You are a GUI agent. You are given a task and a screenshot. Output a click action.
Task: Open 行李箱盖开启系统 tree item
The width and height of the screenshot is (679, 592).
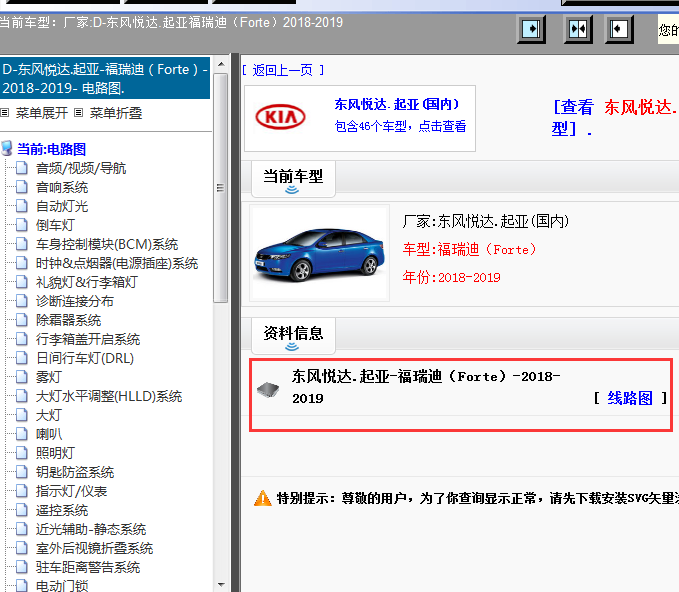pos(88,339)
